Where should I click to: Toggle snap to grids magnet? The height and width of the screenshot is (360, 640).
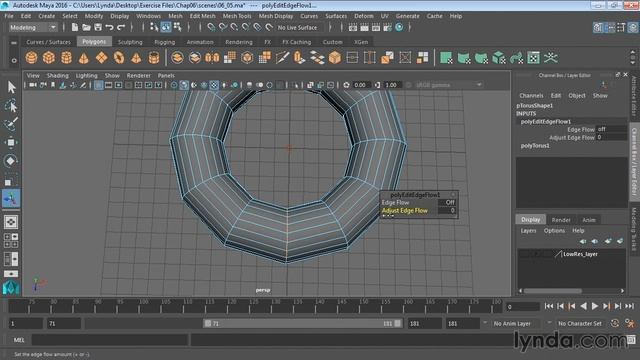pyautogui.click(x=211, y=27)
